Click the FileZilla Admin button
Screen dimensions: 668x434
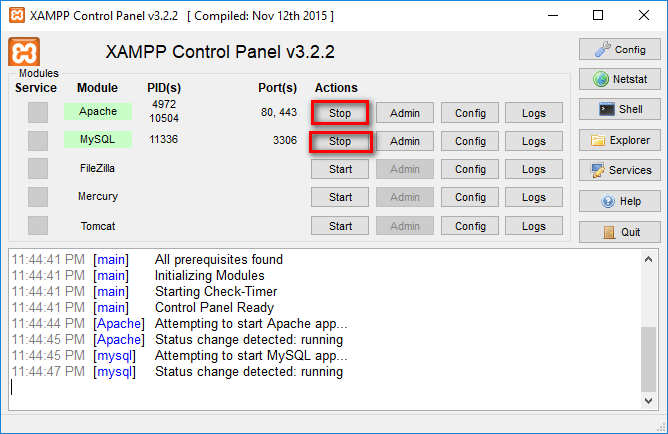pos(405,169)
